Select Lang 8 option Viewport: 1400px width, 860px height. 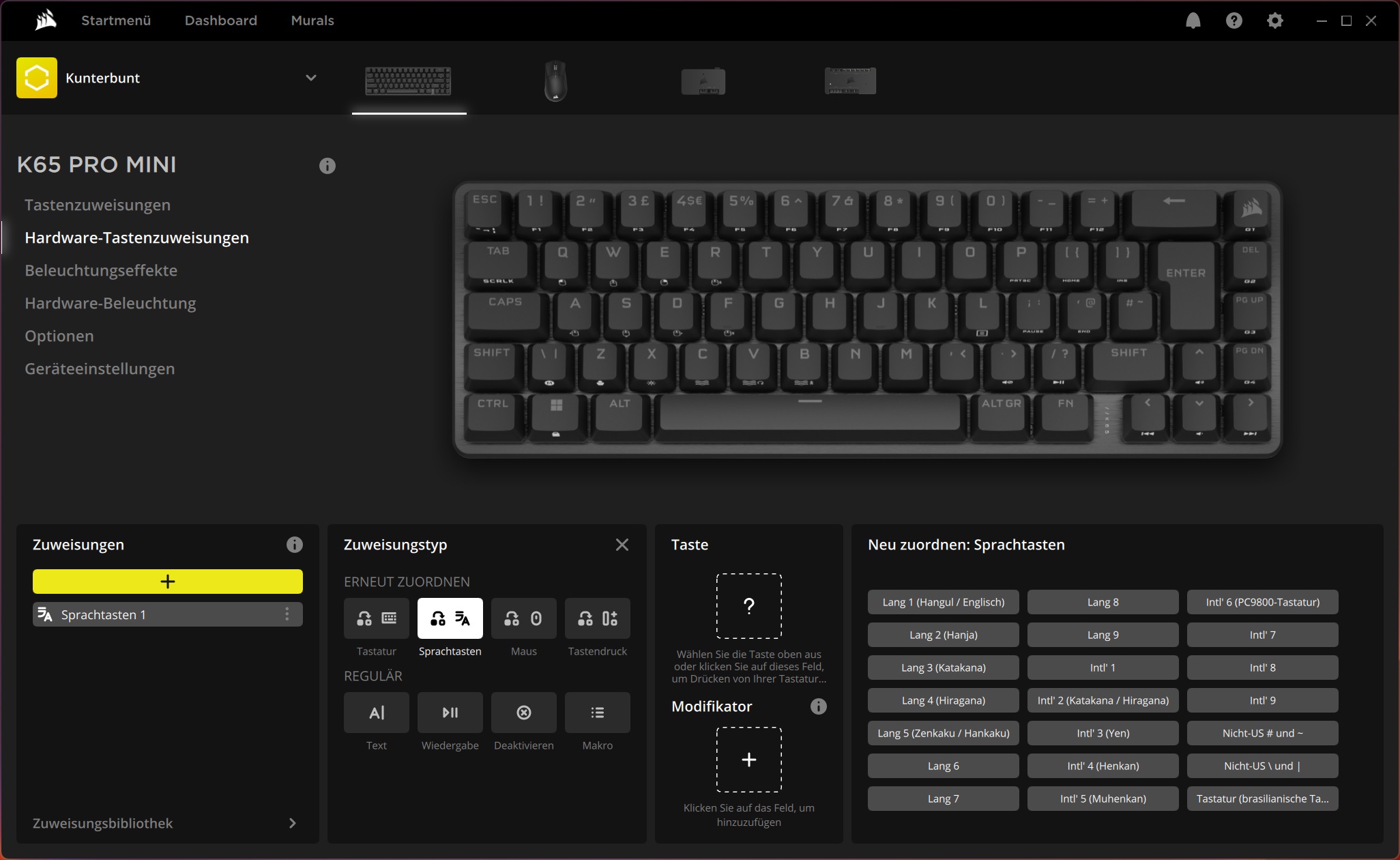[x=1103, y=602]
